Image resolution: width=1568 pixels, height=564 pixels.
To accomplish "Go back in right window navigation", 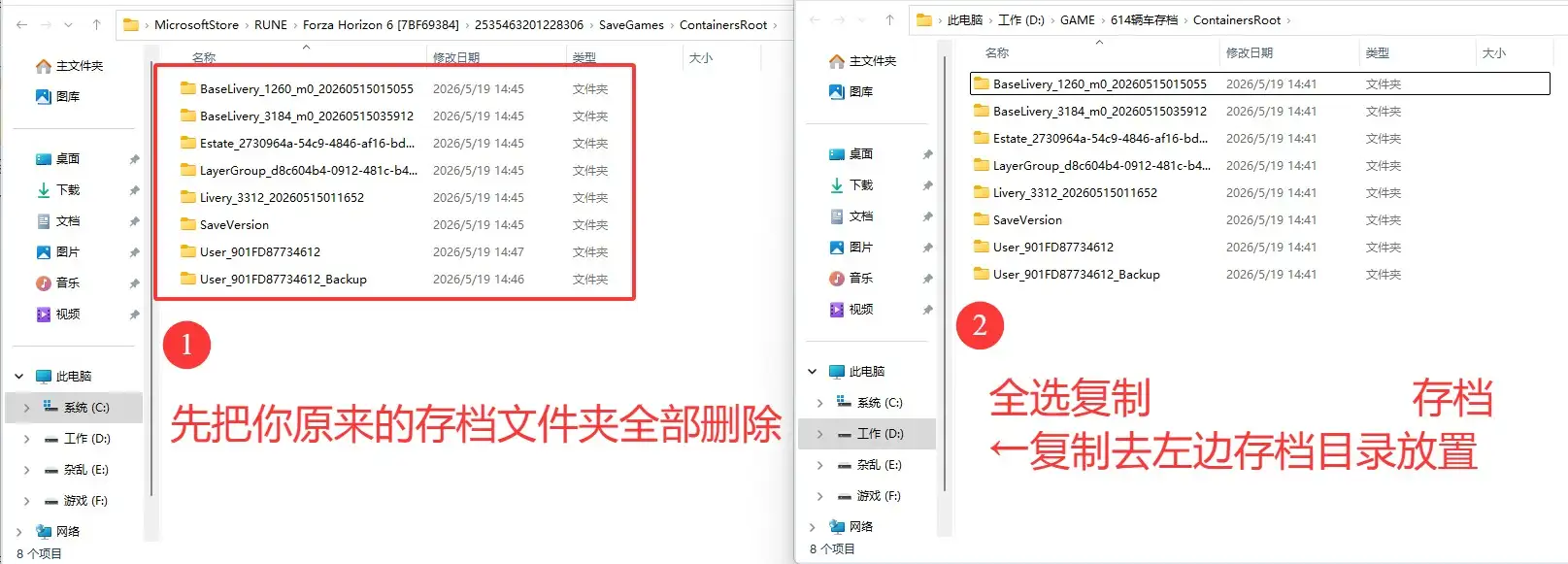I will 815,19.
